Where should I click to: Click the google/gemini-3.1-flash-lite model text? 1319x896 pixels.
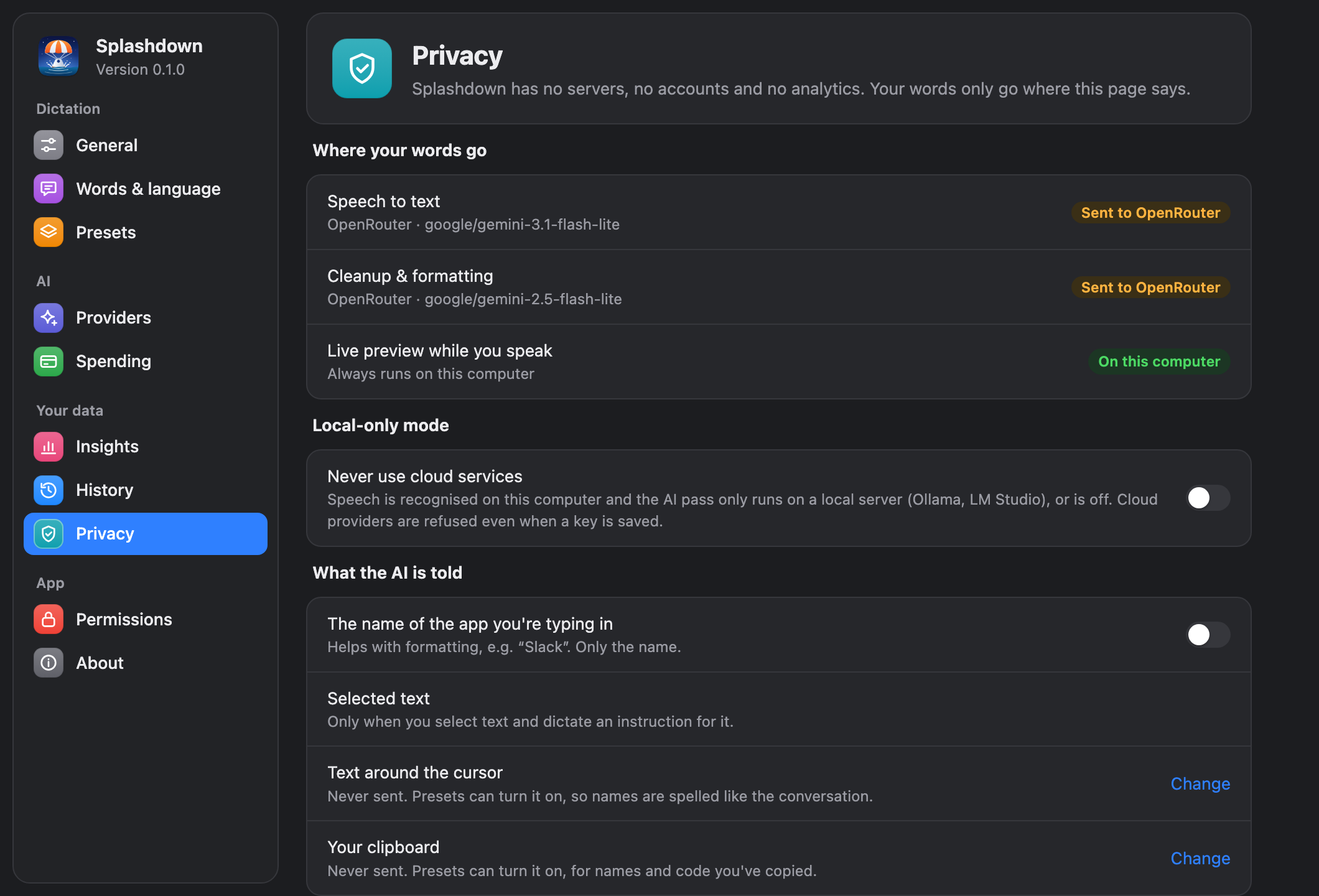pyautogui.click(x=522, y=224)
